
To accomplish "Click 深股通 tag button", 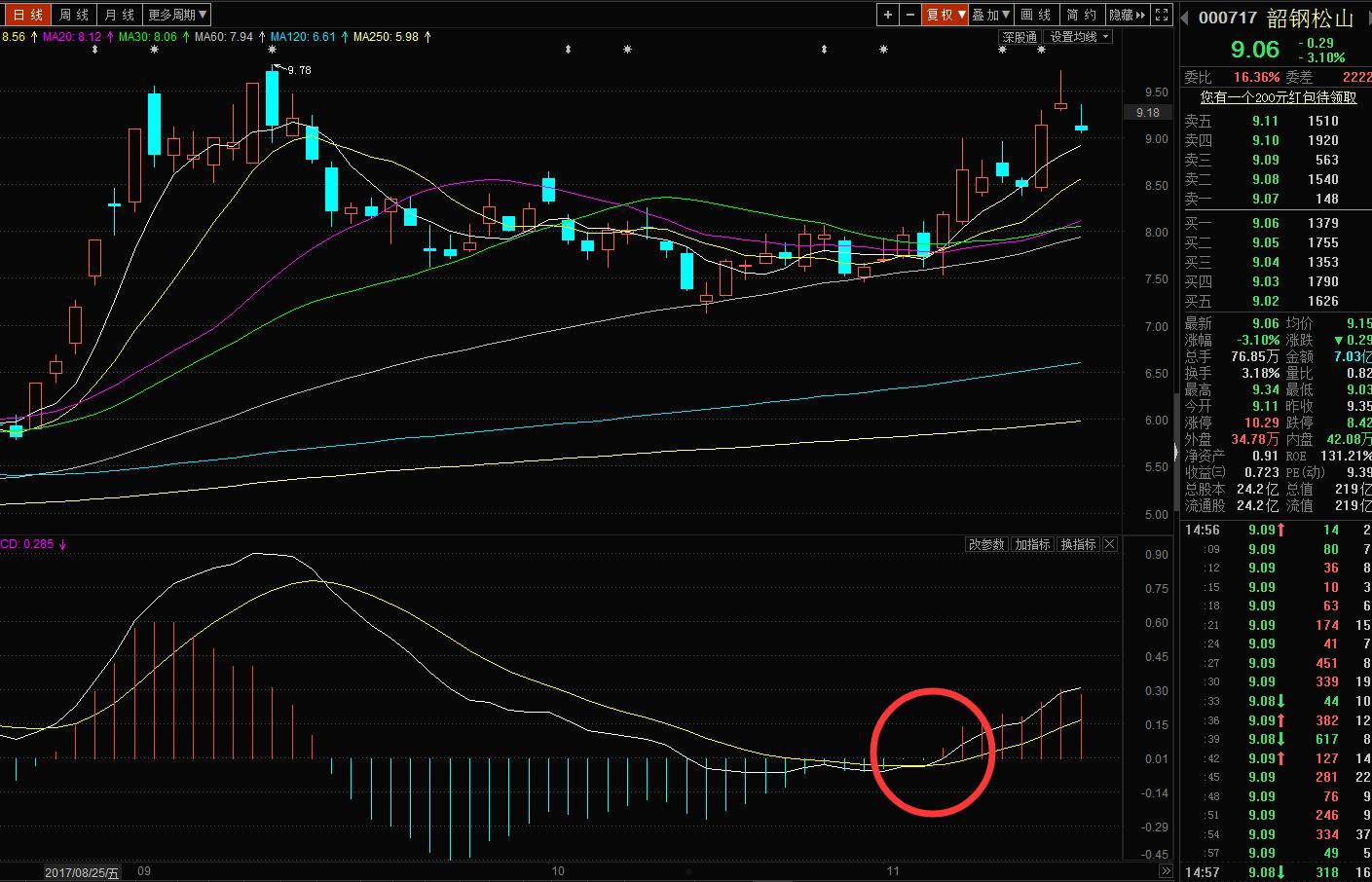I will tap(1020, 37).
